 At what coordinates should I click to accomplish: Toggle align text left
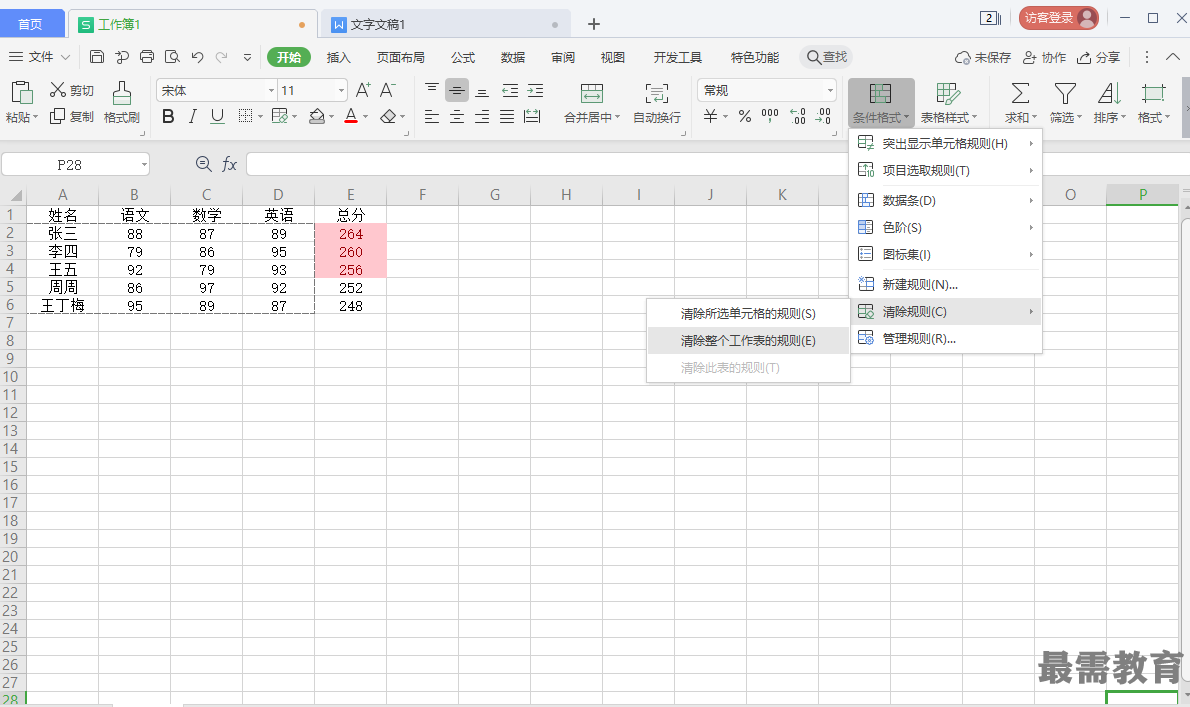[x=432, y=116]
